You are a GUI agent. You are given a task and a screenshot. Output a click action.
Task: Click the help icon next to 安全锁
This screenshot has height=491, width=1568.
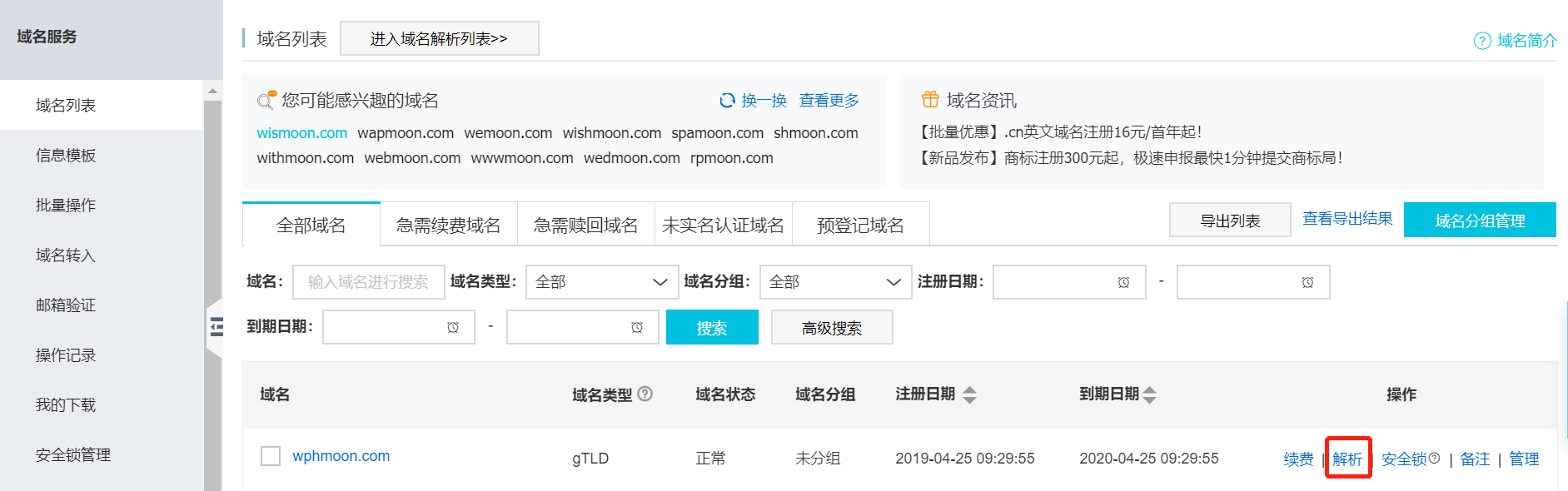click(1434, 458)
